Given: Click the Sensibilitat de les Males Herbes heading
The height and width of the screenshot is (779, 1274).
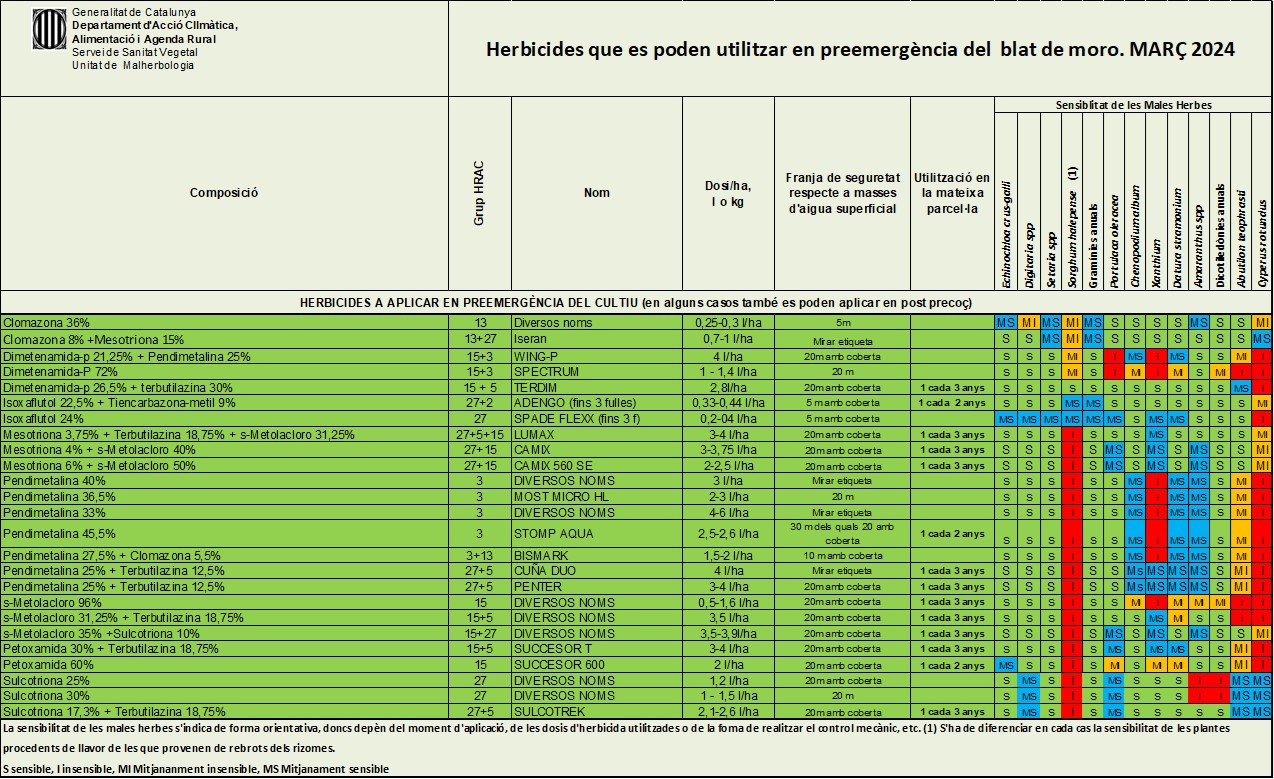Looking at the screenshot, I should click(1133, 105).
